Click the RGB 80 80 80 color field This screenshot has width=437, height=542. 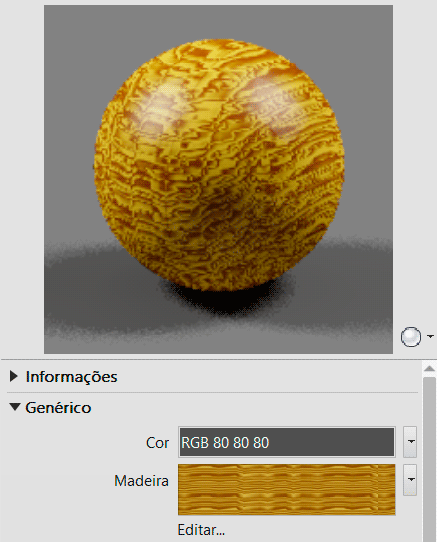287,442
